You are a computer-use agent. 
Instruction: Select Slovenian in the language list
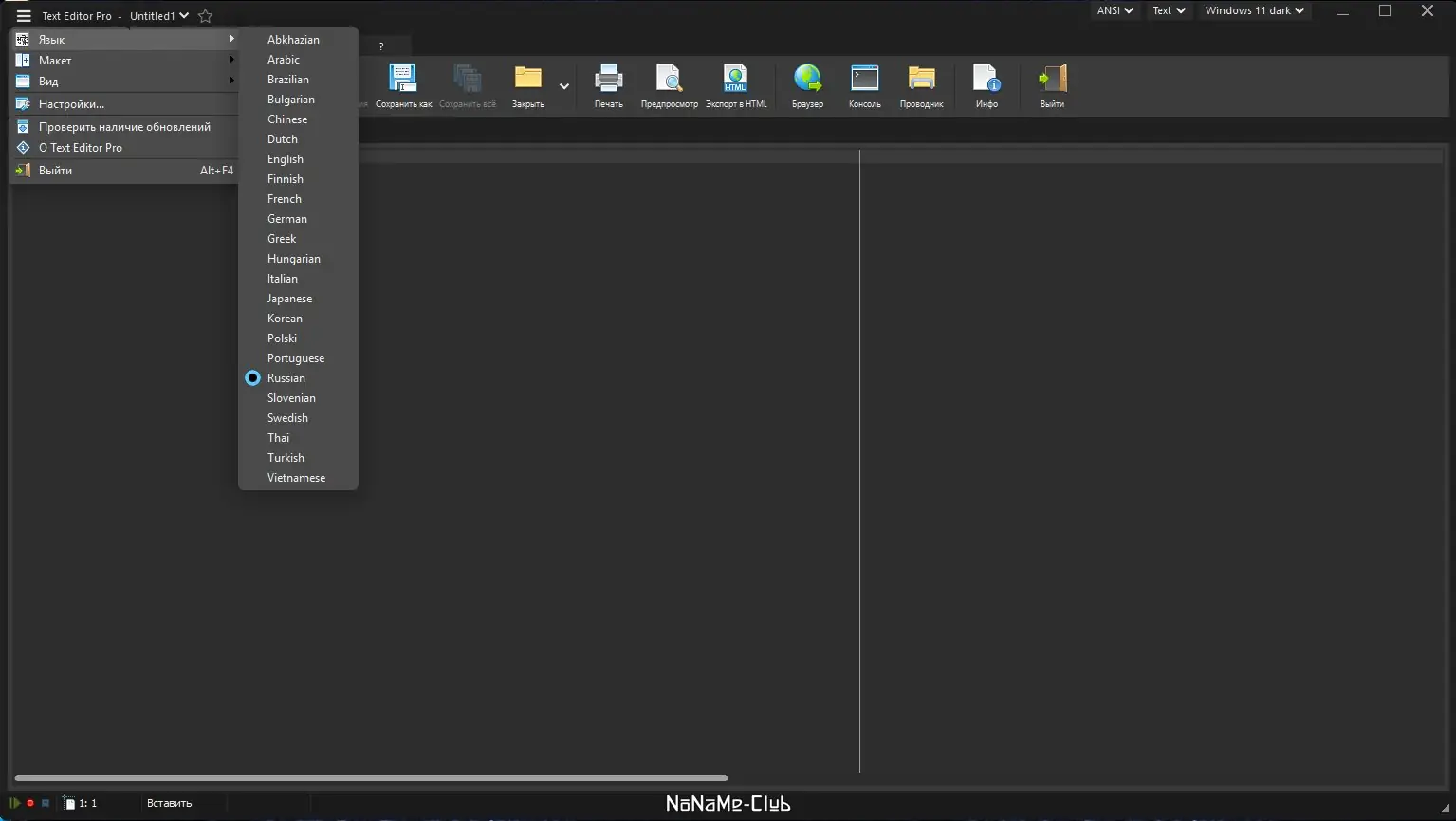(x=298, y=398)
